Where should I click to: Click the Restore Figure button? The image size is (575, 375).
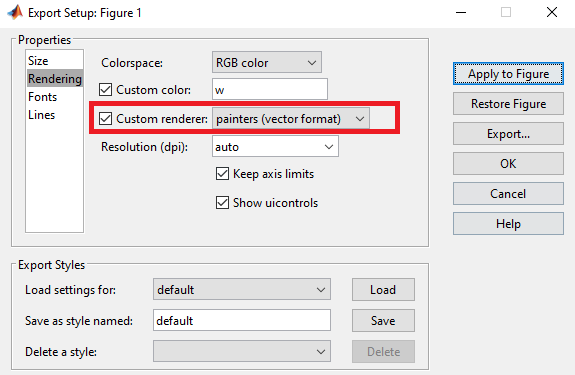coord(508,104)
